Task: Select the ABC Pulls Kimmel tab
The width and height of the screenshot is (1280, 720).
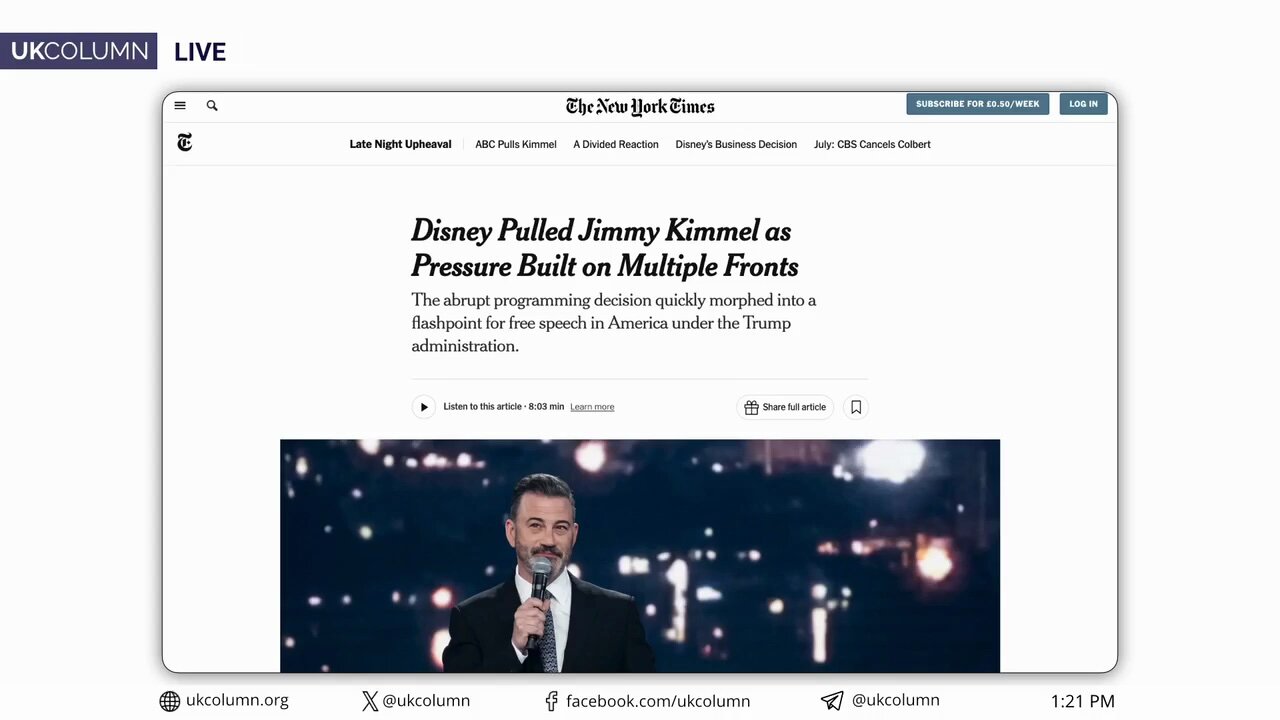Action: [x=516, y=144]
